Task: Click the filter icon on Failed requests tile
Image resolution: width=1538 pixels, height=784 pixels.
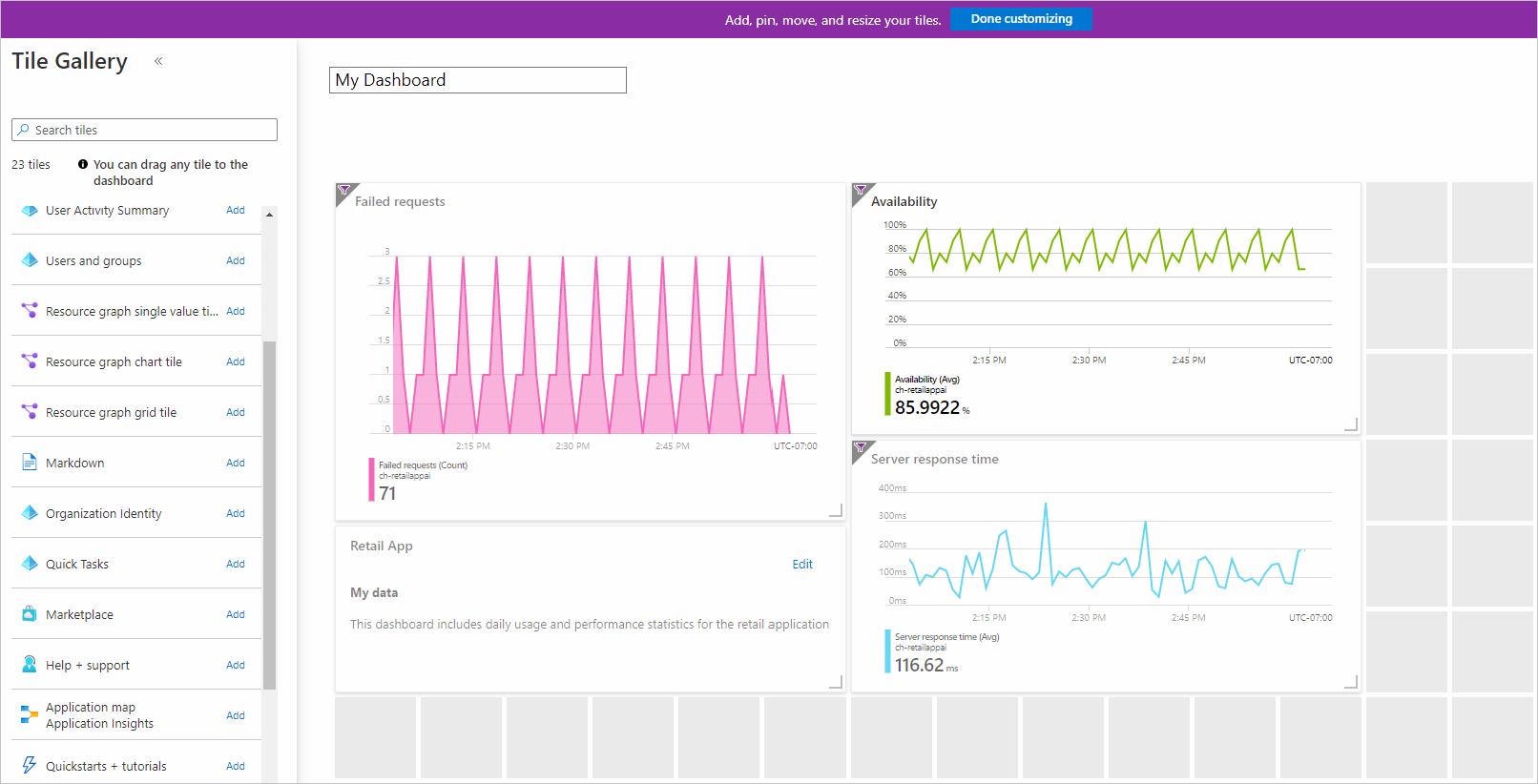Action: (x=344, y=191)
